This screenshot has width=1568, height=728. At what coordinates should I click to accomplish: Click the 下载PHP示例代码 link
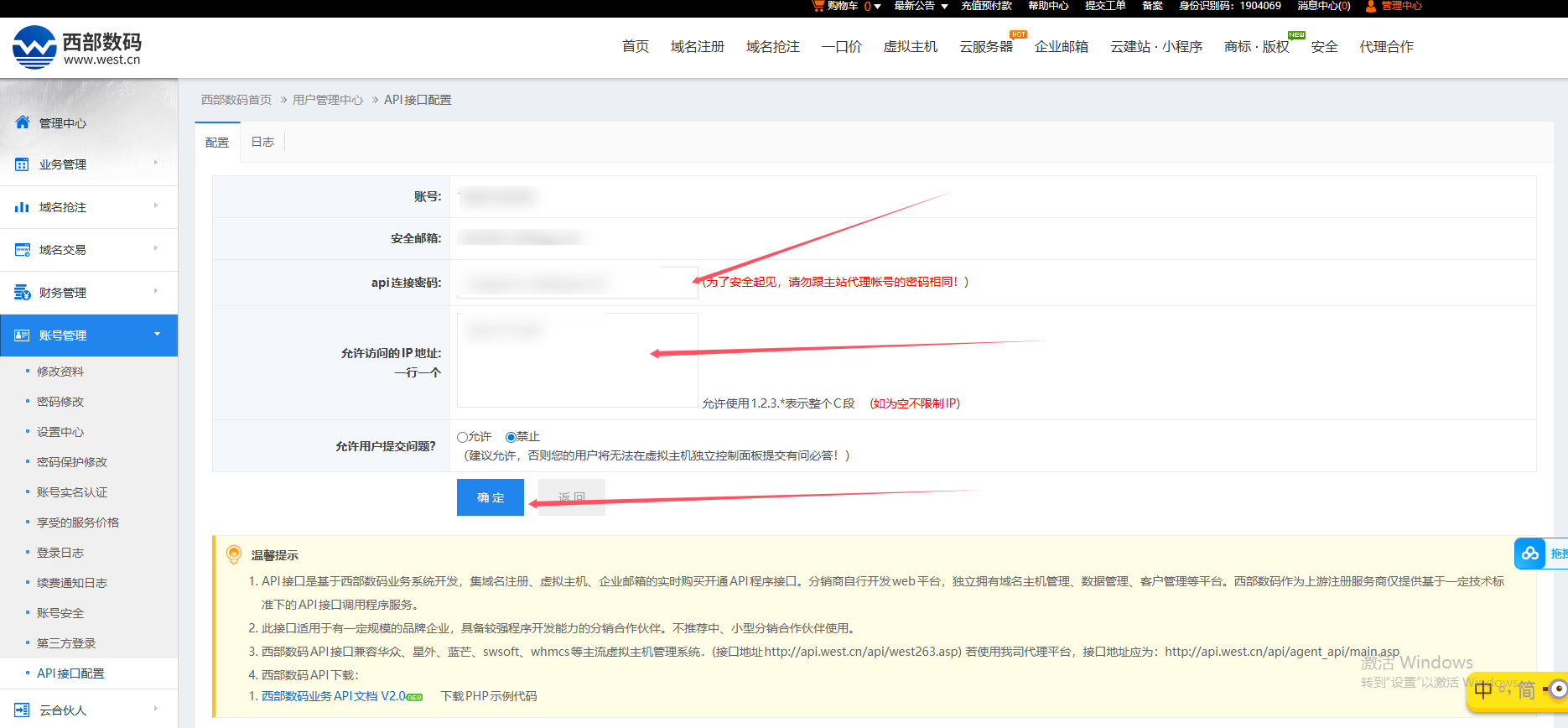click(489, 696)
